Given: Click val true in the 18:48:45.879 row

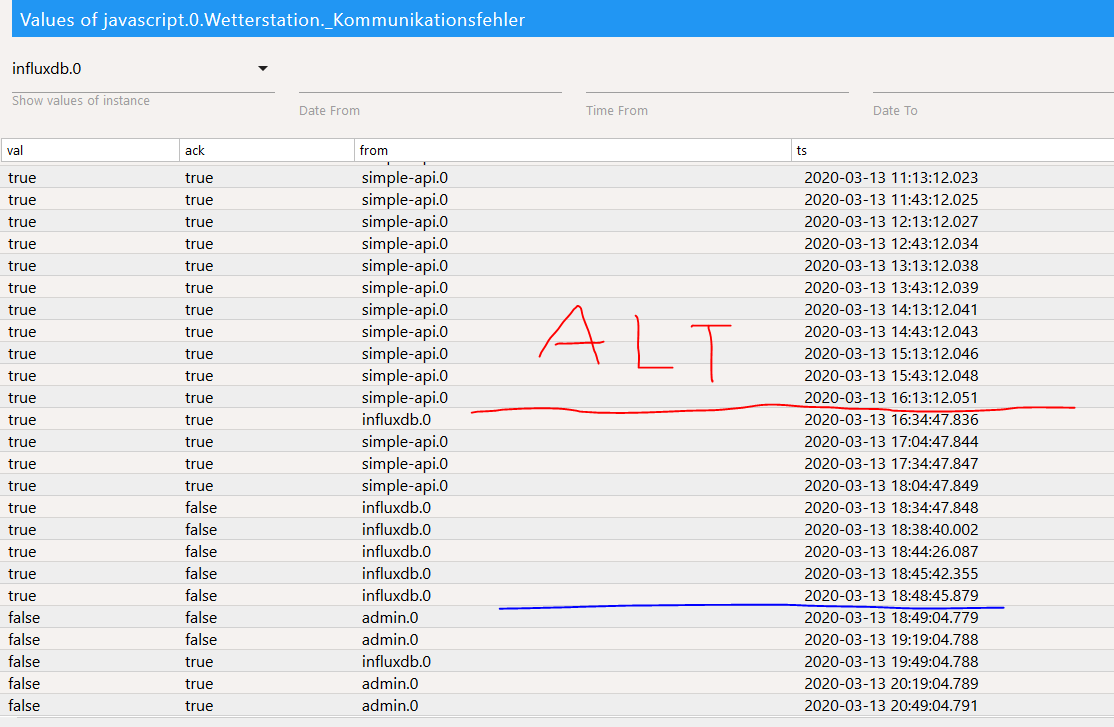Looking at the screenshot, I should click(x=22, y=596).
